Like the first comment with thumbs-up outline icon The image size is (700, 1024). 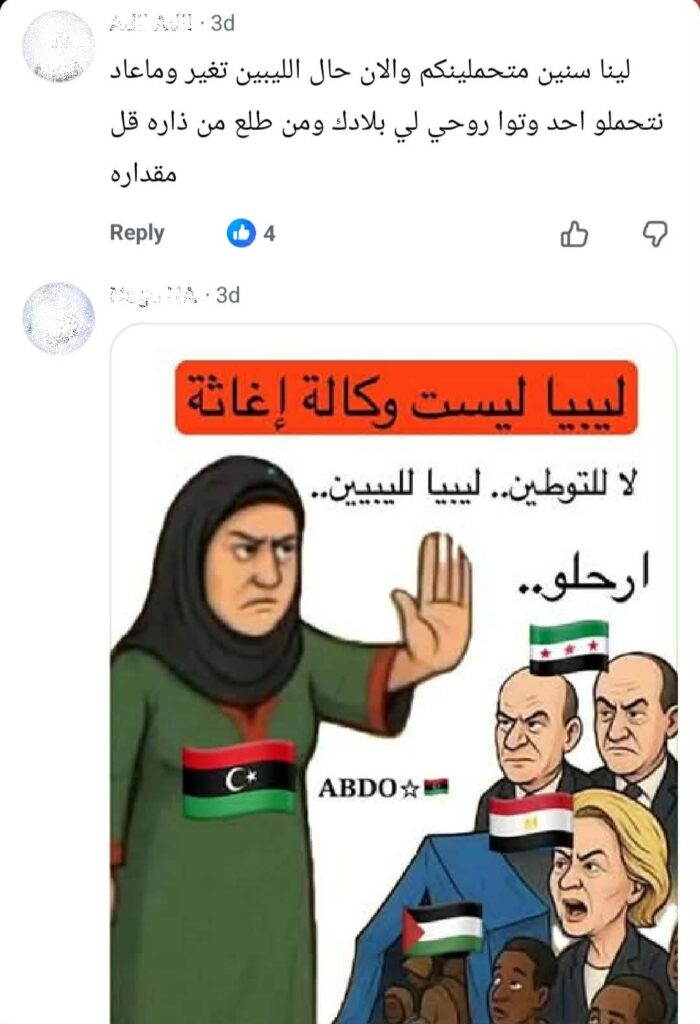[x=575, y=233]
